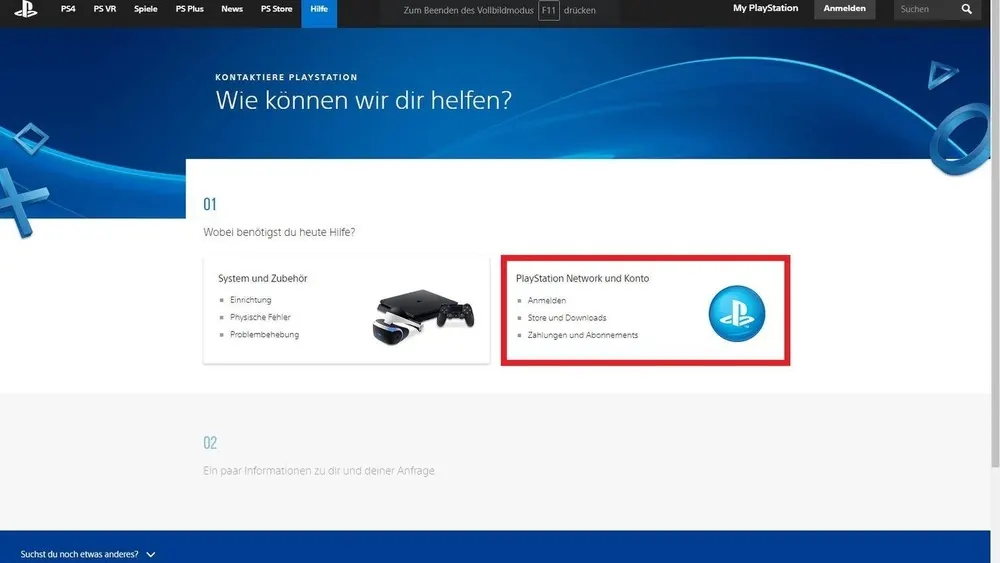Viewport: 1000px width, 563px height.
Task: Open the PS Store menu item
Action: (x=276, y=9)
